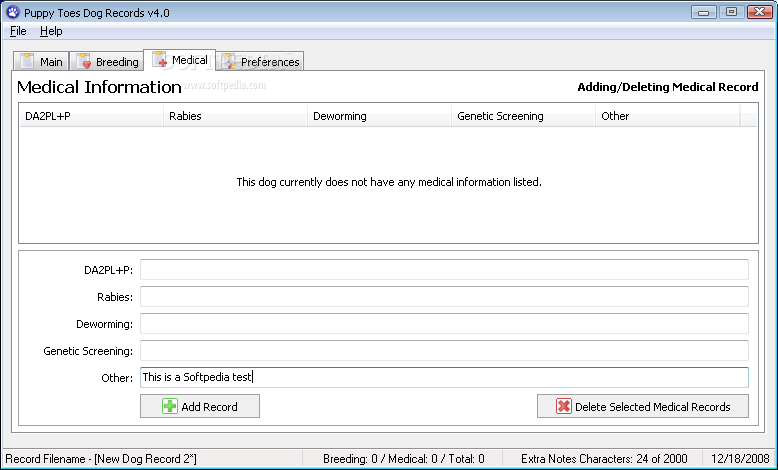778x470 pixels.
Task: Close the Puppy Toes Dog Records window
Action: point(760,12)
